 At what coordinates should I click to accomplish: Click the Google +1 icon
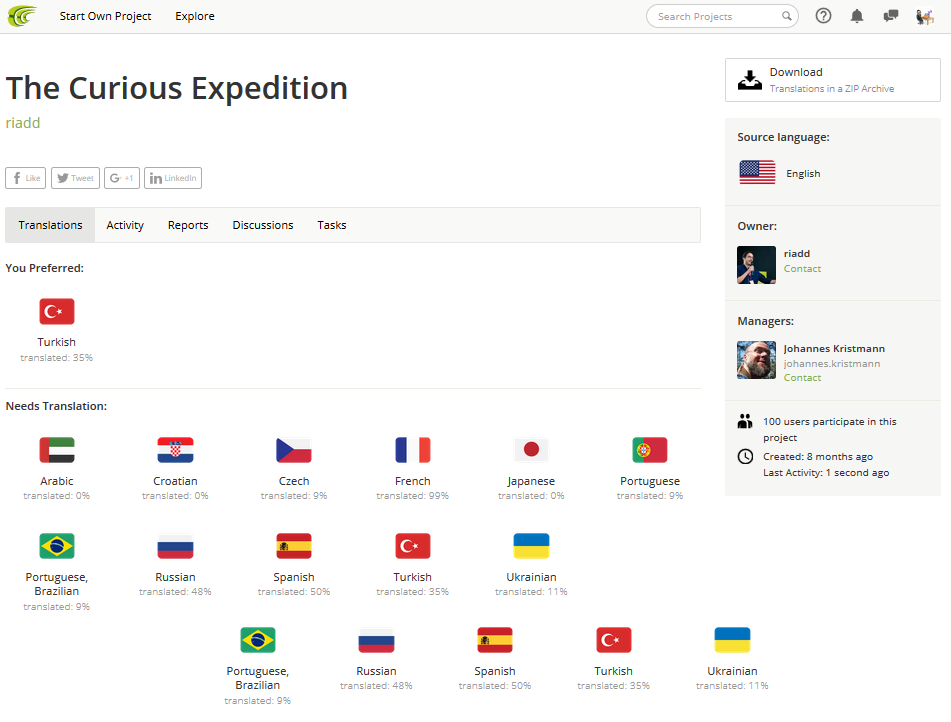[x=122, y=178]
